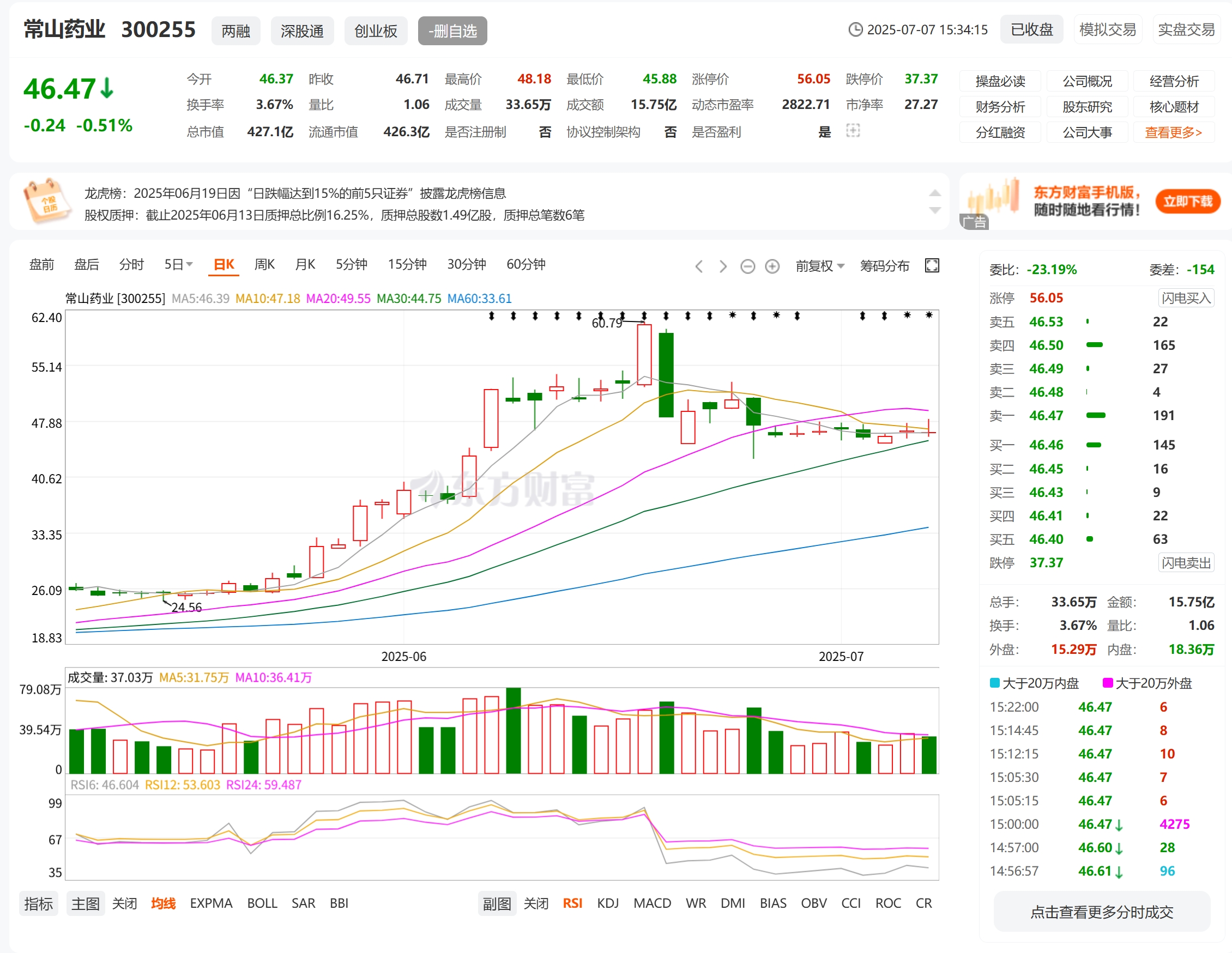This screenshot has width=1232, height=953.
Task: Switch to 周K chart tab
Action: 264,264
